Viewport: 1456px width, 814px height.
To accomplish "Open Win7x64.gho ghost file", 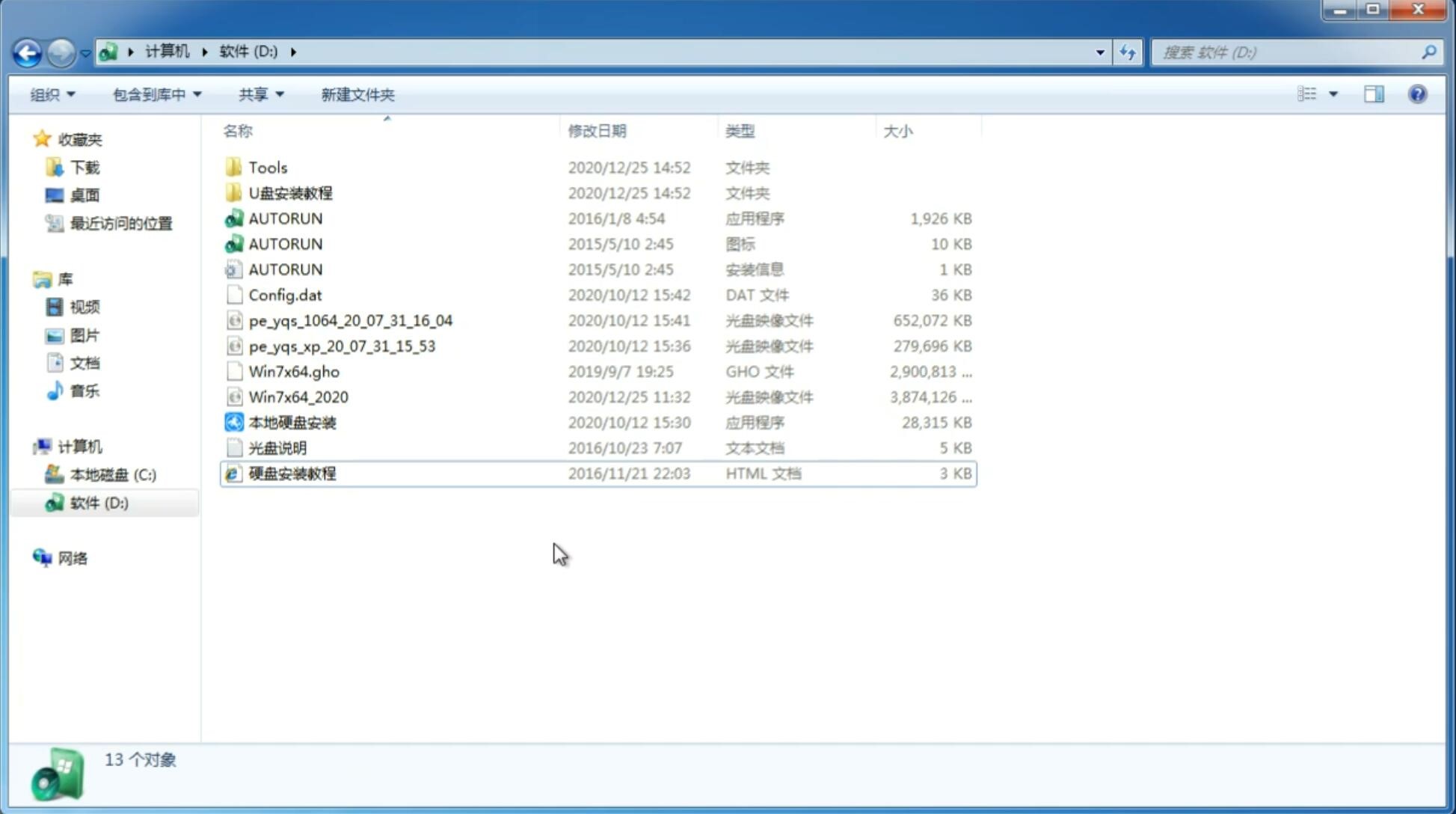I will click(x=294, y=371).
